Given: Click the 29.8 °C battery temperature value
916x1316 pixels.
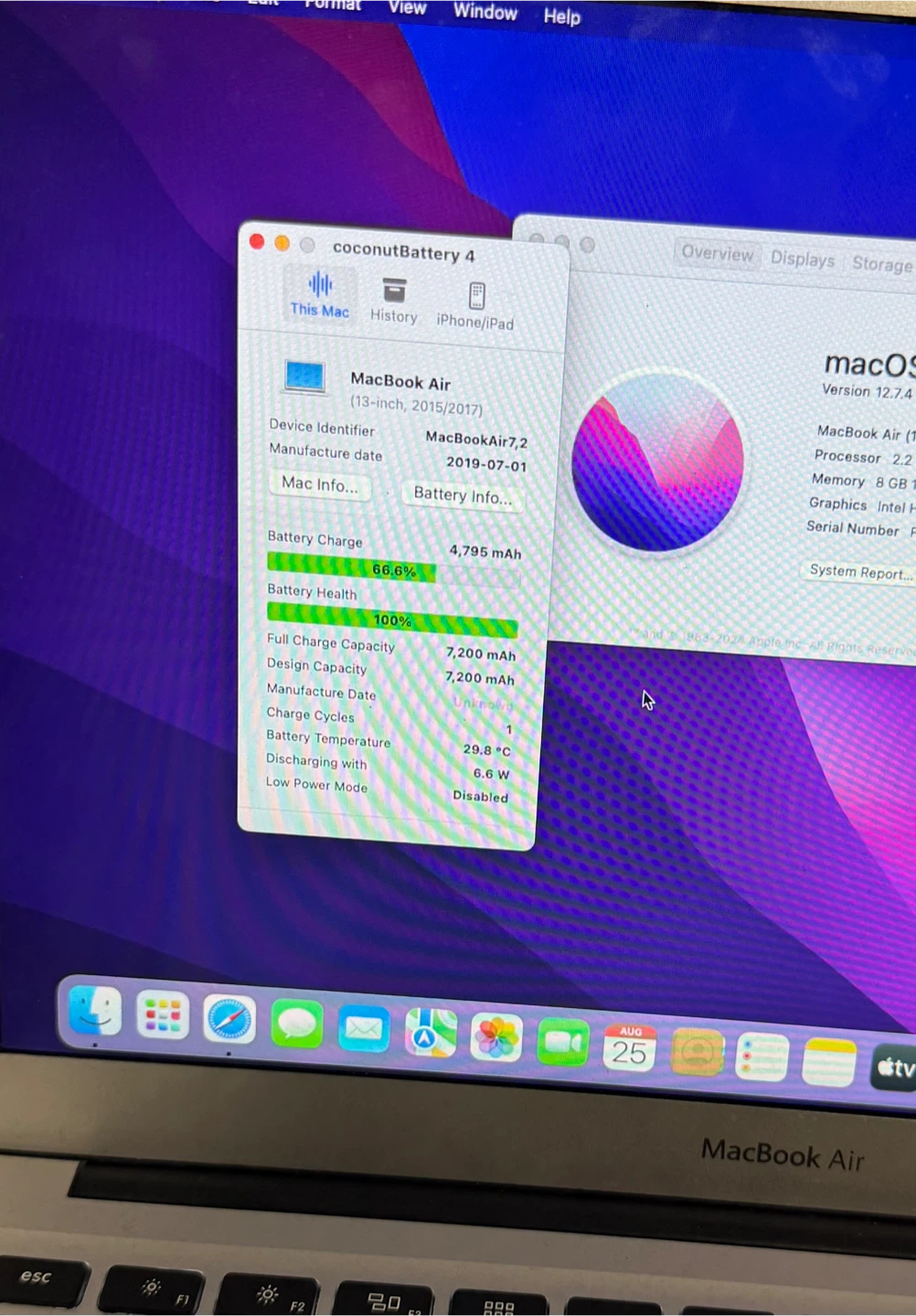Looking at the screenshot, I should click(x=486, y=749).
